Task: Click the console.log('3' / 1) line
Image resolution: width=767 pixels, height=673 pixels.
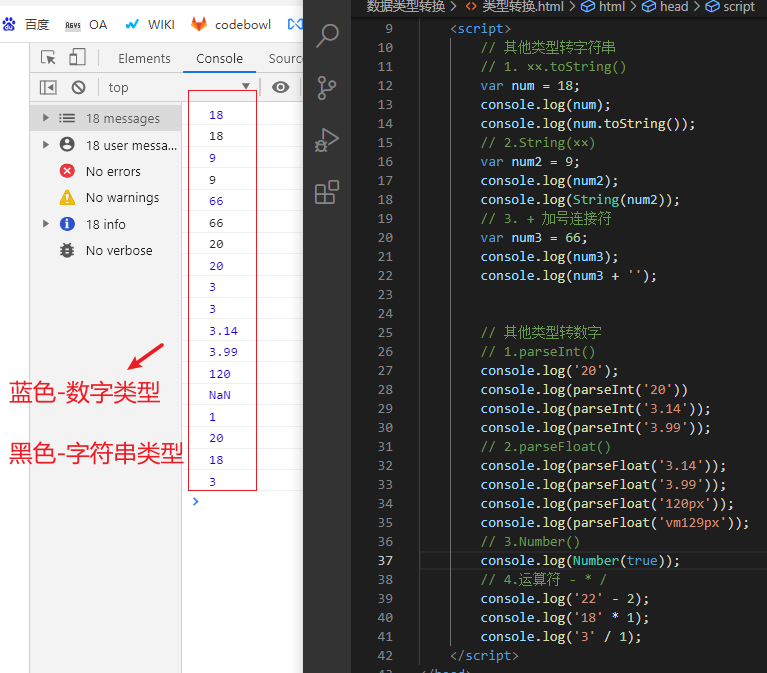Action: pyautogui.click(x=561, y=636)
